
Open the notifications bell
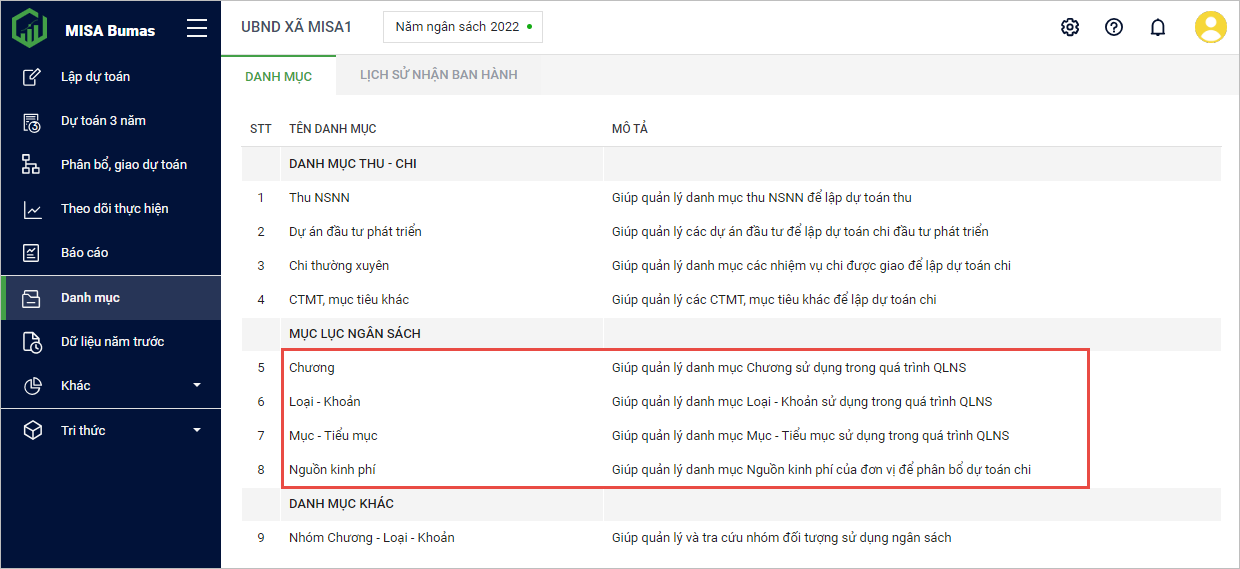coord(1158,27)
